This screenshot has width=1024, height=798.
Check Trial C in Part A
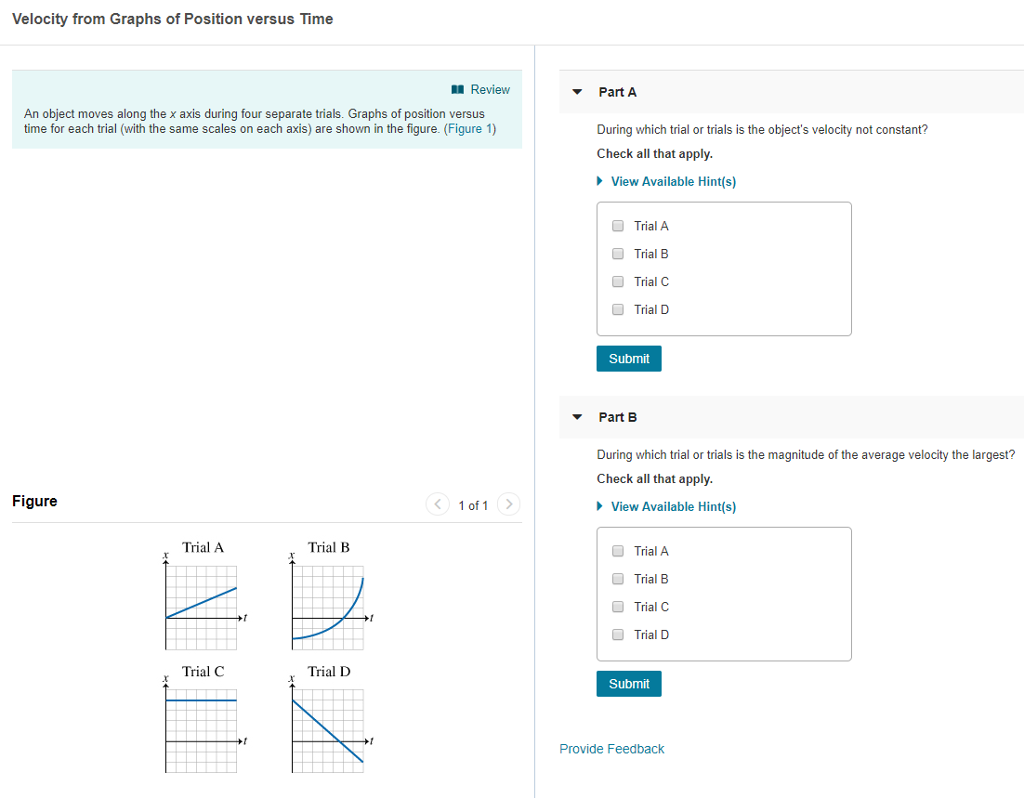click(x=617, y=281)
